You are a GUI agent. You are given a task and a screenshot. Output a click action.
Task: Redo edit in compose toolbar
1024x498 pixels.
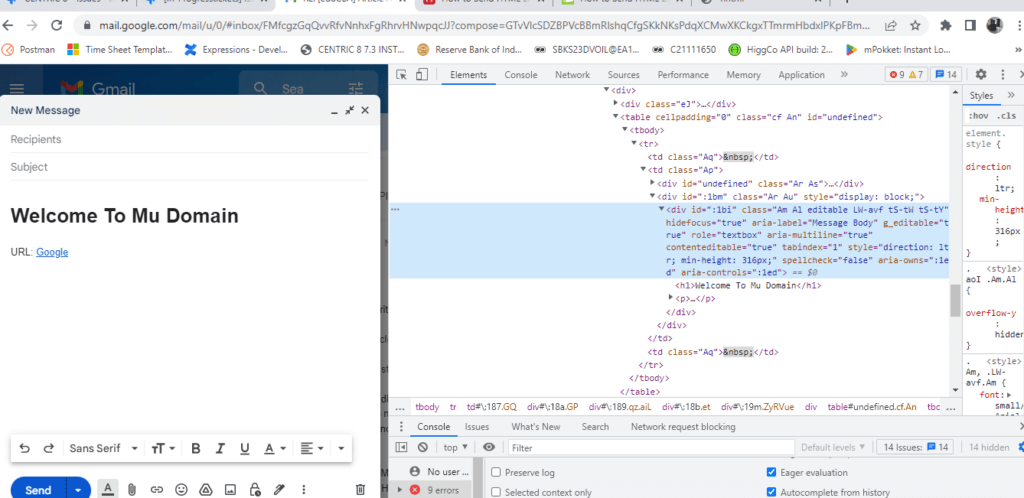[x=48, y=448]
